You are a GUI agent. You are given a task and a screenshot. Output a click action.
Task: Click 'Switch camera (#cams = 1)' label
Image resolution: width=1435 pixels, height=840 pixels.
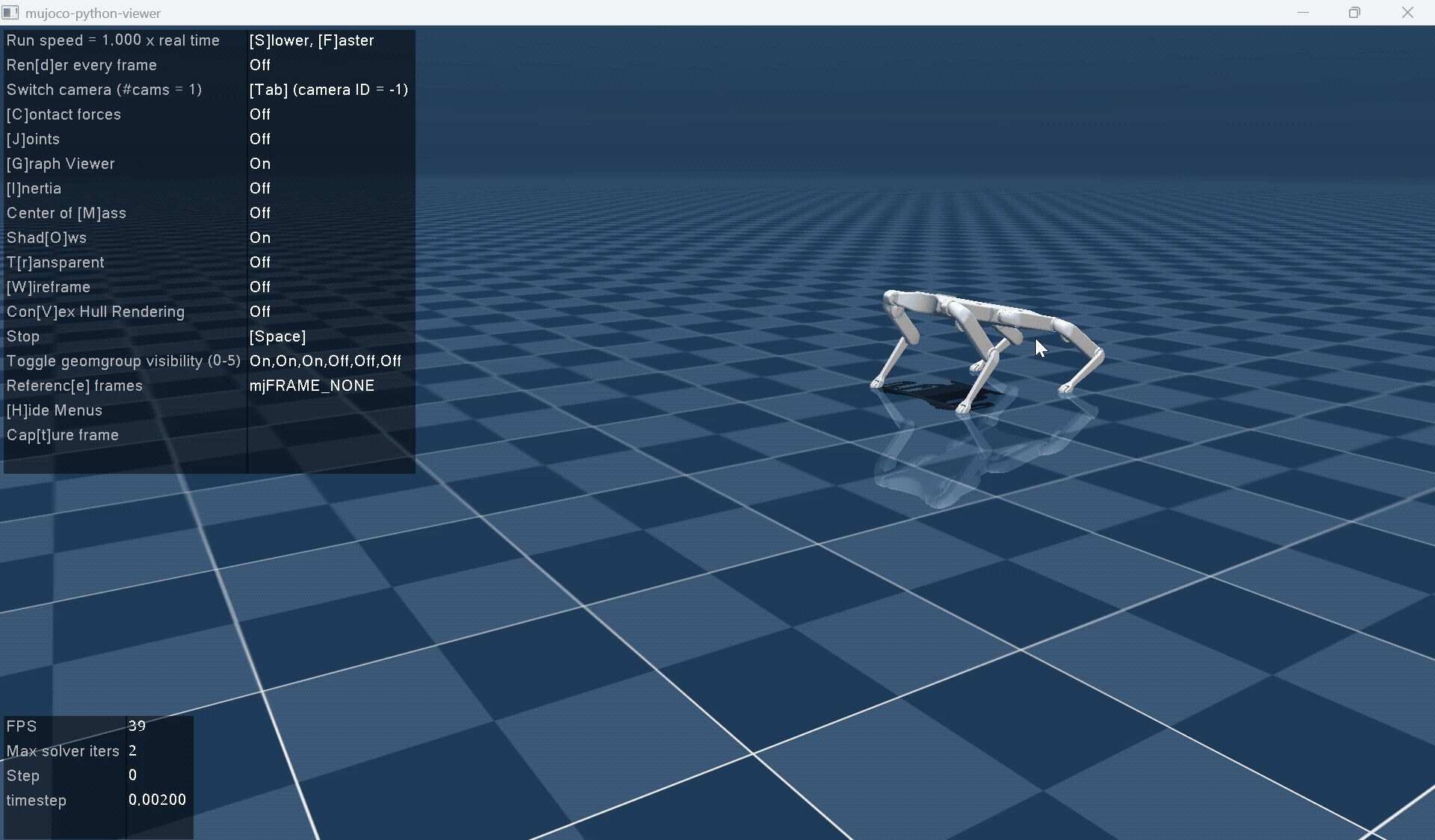tap(104, 90)
